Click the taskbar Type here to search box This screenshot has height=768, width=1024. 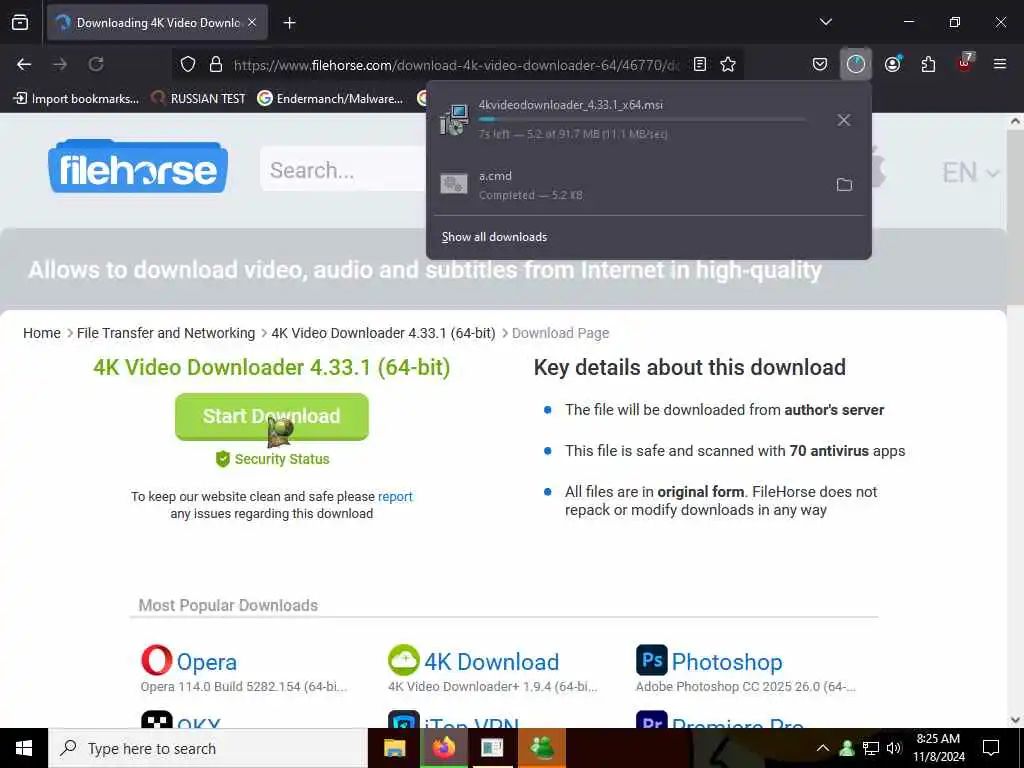[x=208, y=748]
